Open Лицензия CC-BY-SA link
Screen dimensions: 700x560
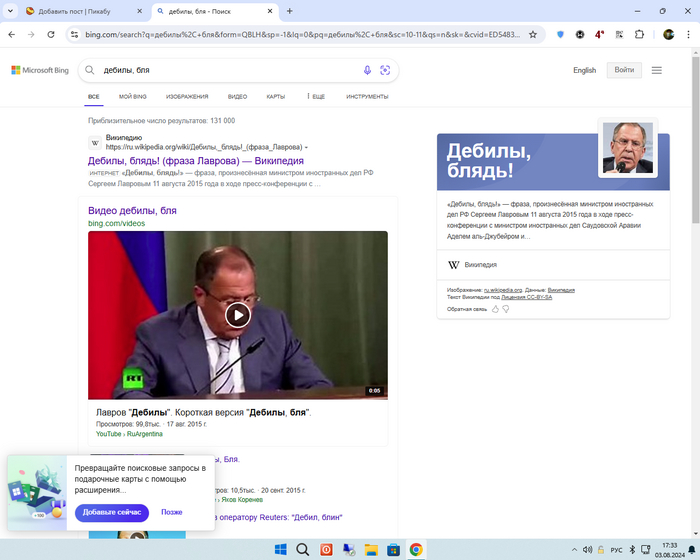[x=526, y=297]
